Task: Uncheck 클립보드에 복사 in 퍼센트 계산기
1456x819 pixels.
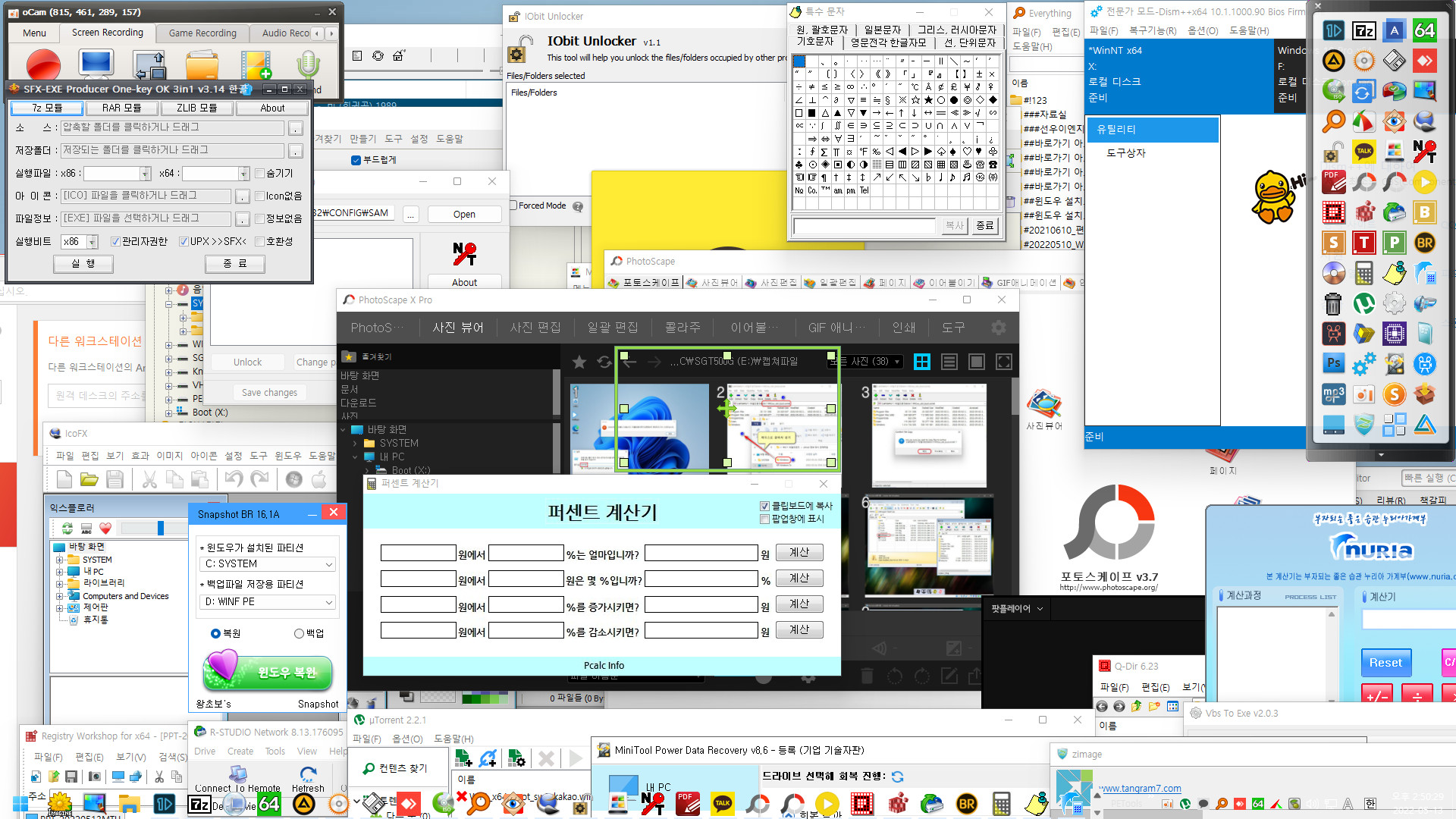Action: coord(764,506)
